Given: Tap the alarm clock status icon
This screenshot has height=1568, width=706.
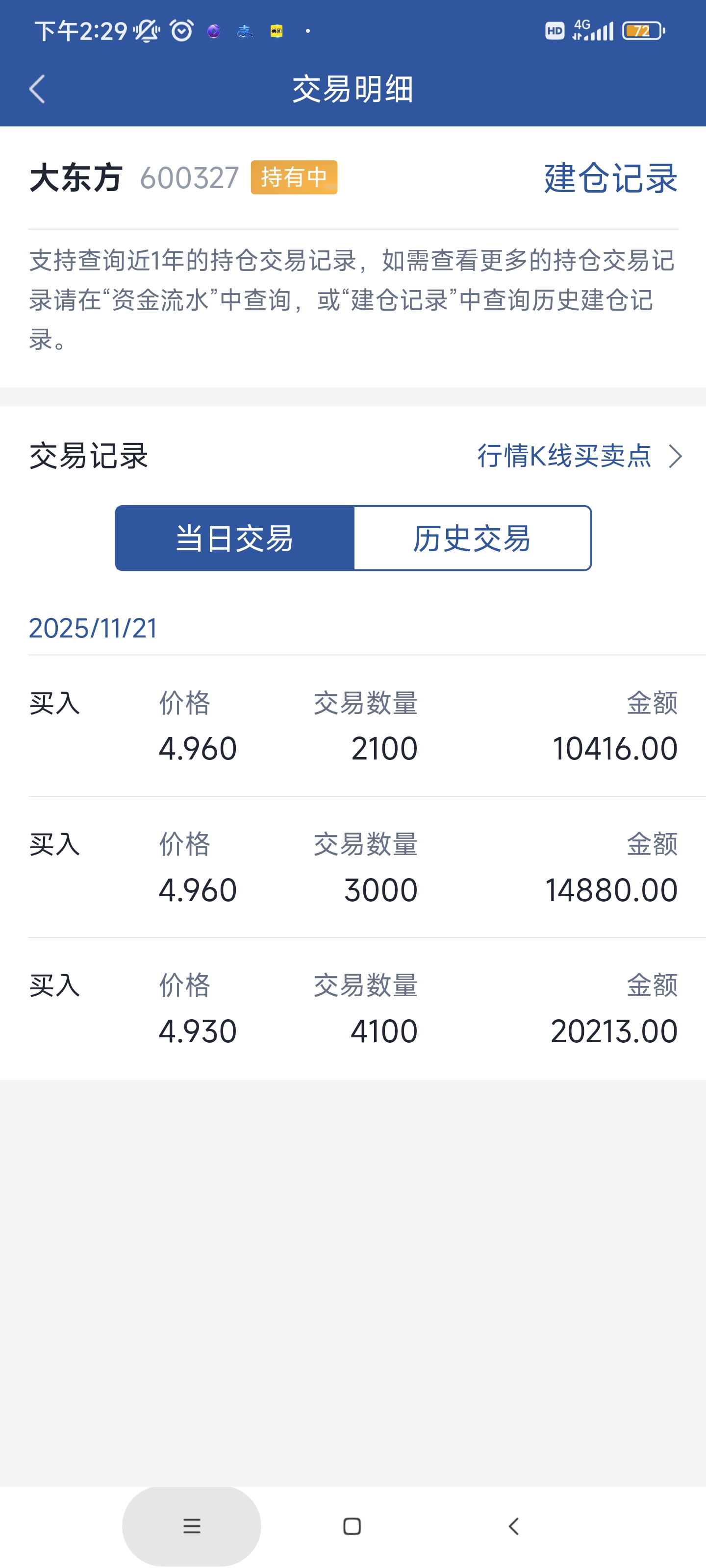Looking at the screenshot, I should point(181,30).
